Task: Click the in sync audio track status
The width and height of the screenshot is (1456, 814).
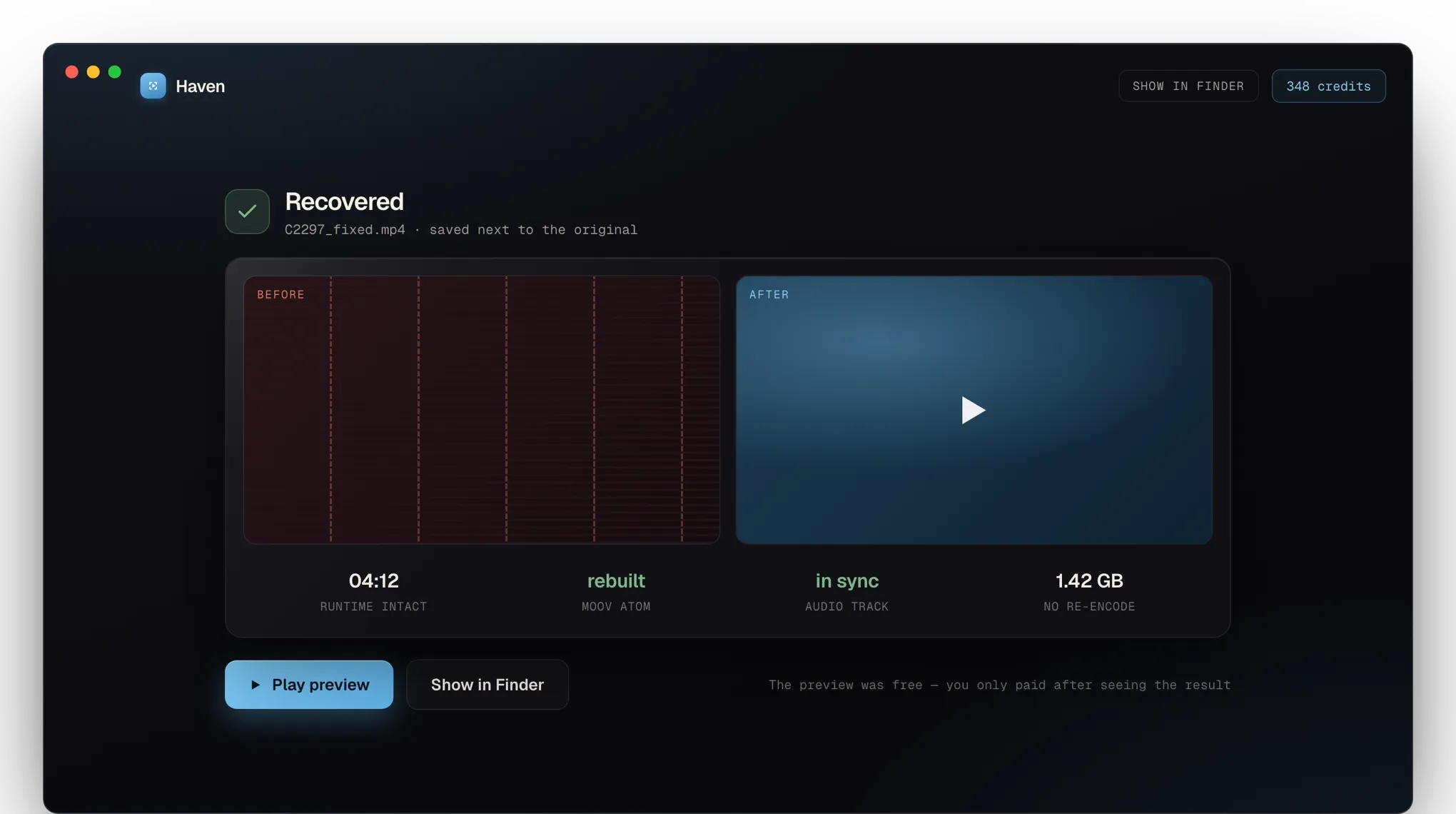Action: pos(846,581)
